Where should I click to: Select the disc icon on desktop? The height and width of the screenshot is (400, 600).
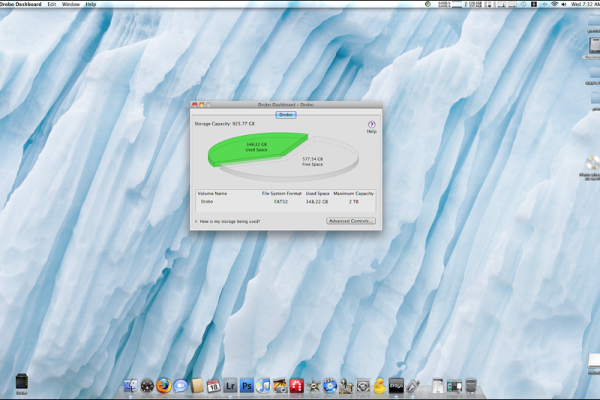[593, 163]
